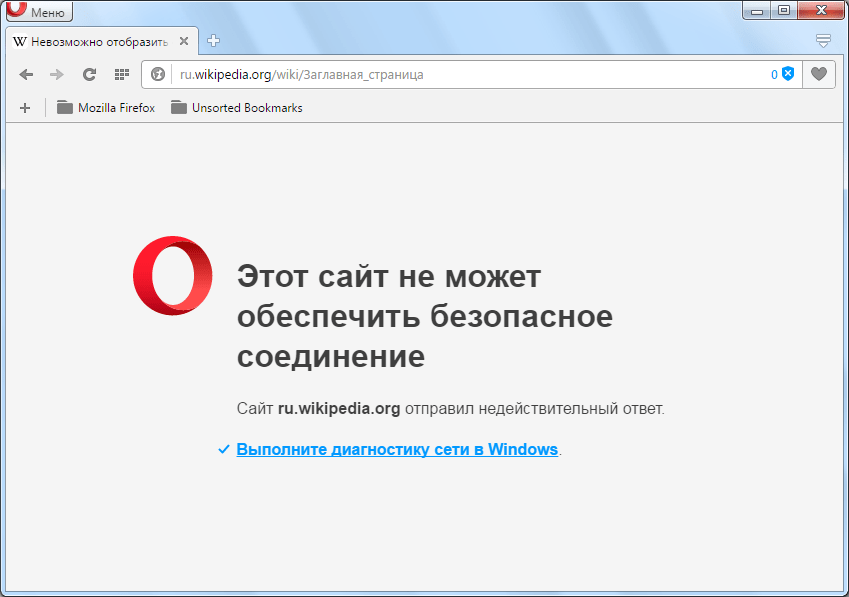Expand the Mozilla Firefox bookmarks folder
Viewport: 849px width, 597px height.
click(106, 108)
